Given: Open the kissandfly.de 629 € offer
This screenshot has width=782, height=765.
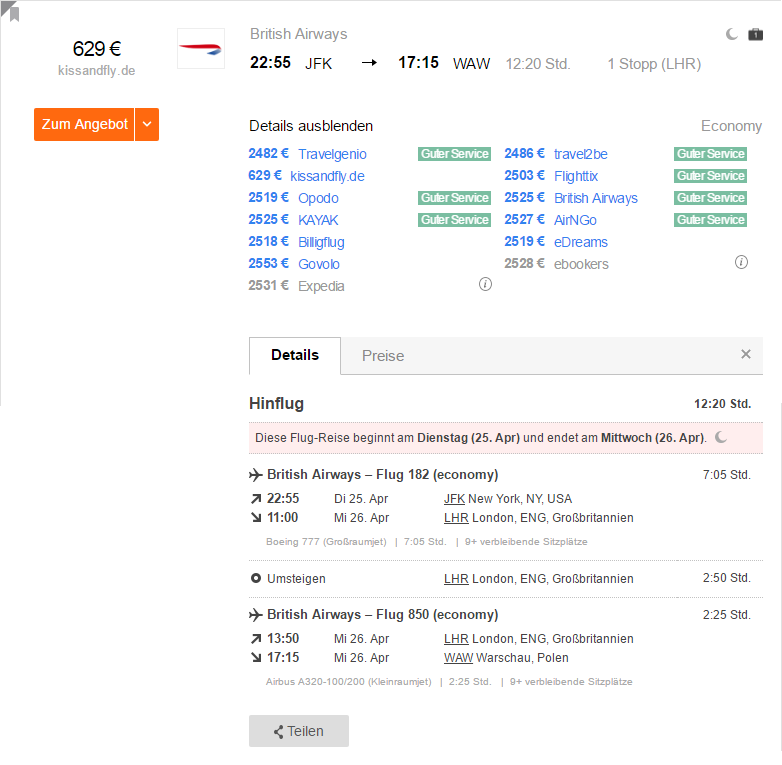Looking at the screenshot, I should [307, 176].
